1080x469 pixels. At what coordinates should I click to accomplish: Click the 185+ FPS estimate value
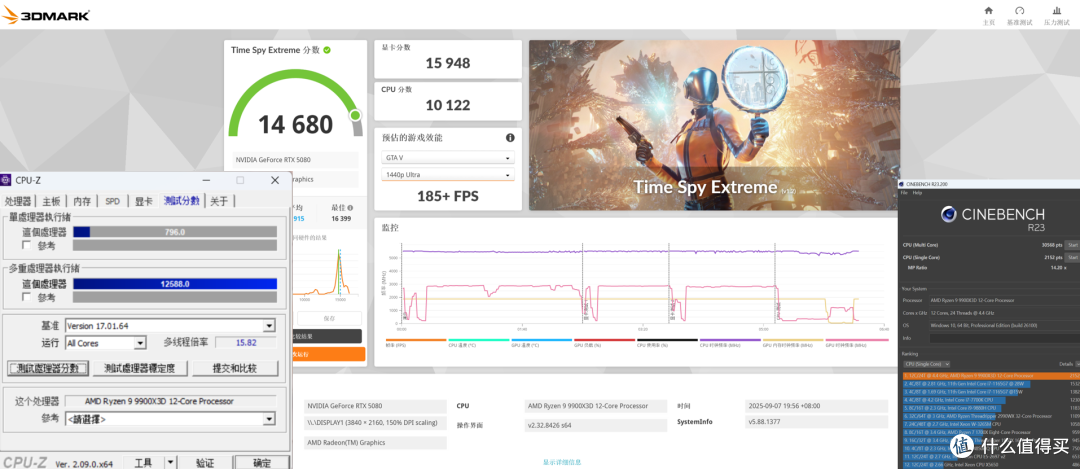tap(448, 196)
